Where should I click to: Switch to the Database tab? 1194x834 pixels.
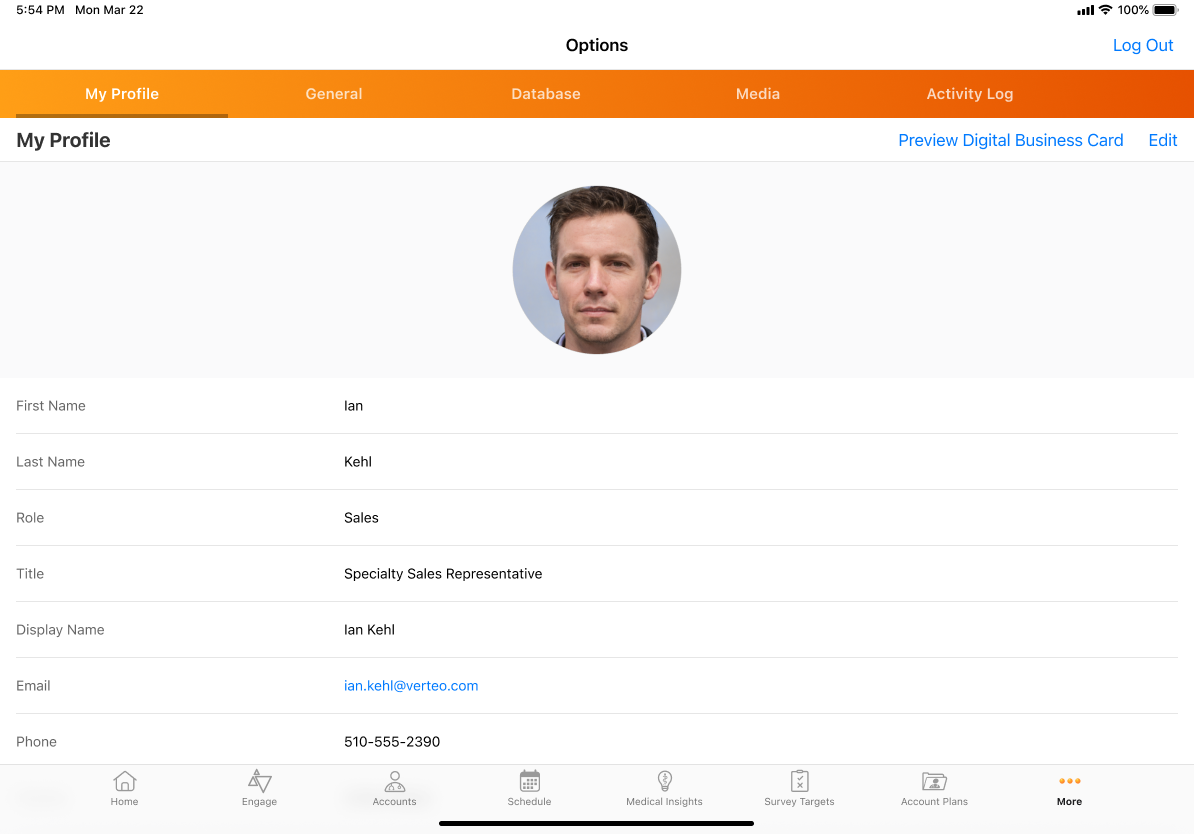point(546,94)
